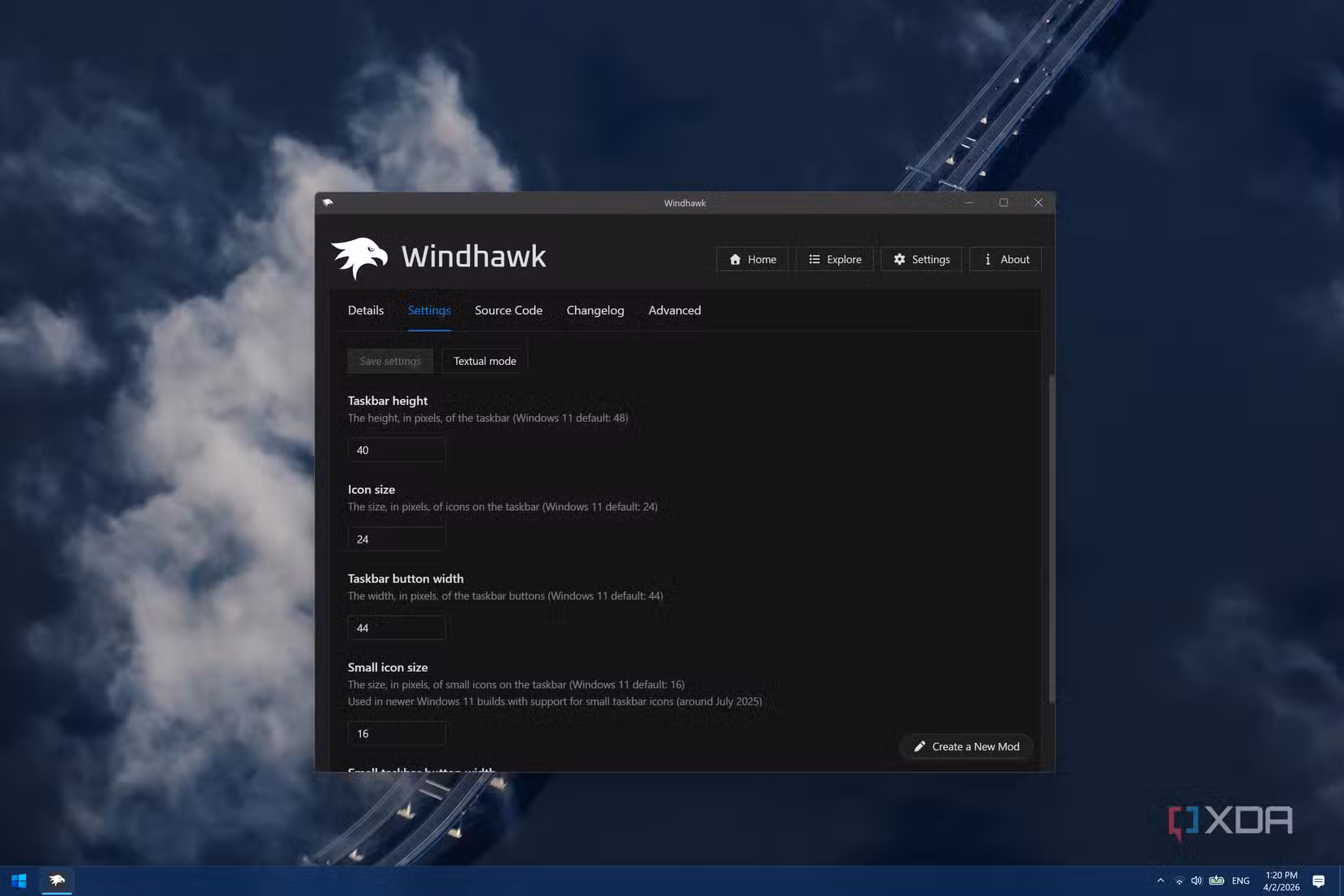Open the Explore mods page
The height and width of the screenshot is (896, 1344).
pyautogui.click(x=834, y=259)
